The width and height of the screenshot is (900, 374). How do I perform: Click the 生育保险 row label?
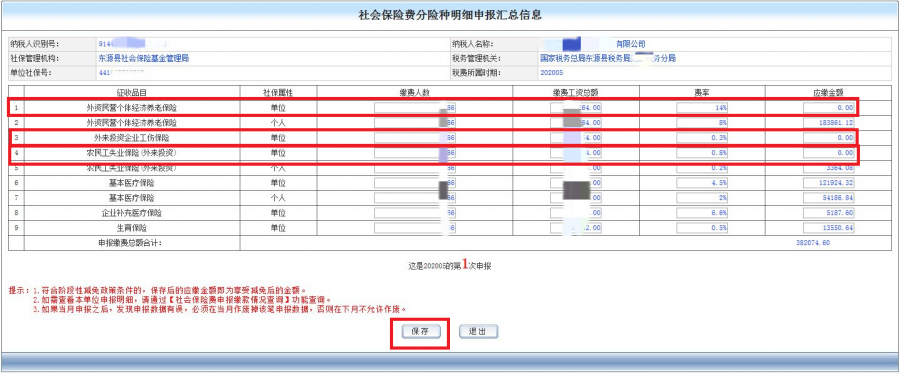(131, 228)
